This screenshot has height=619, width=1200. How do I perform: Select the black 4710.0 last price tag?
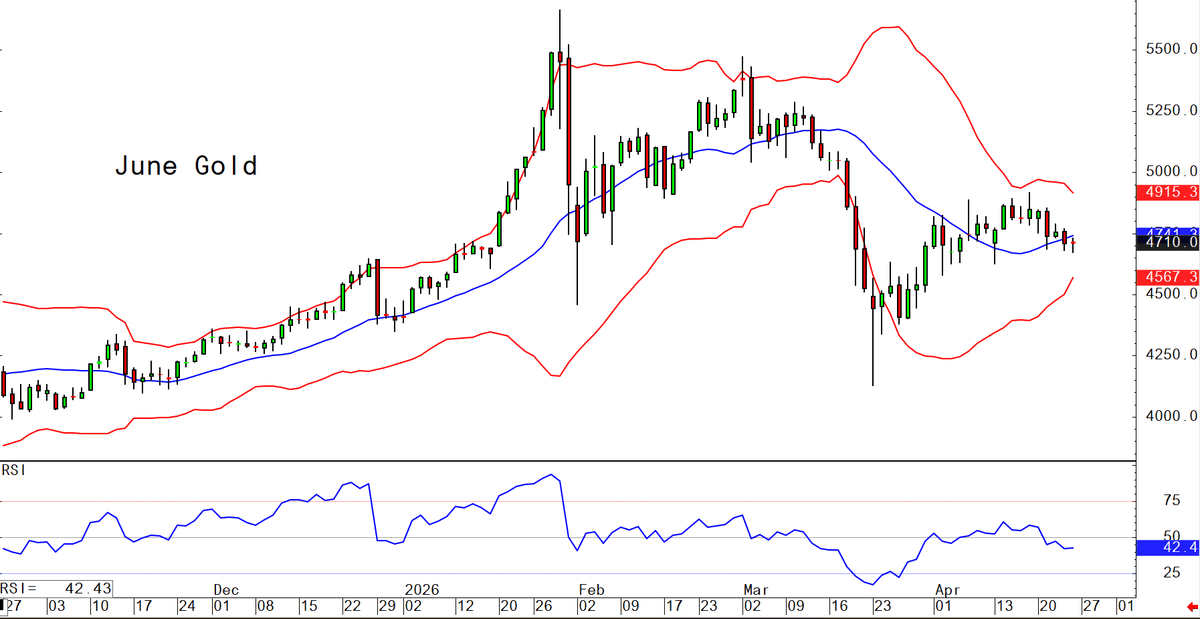(x=1167, y=242)
